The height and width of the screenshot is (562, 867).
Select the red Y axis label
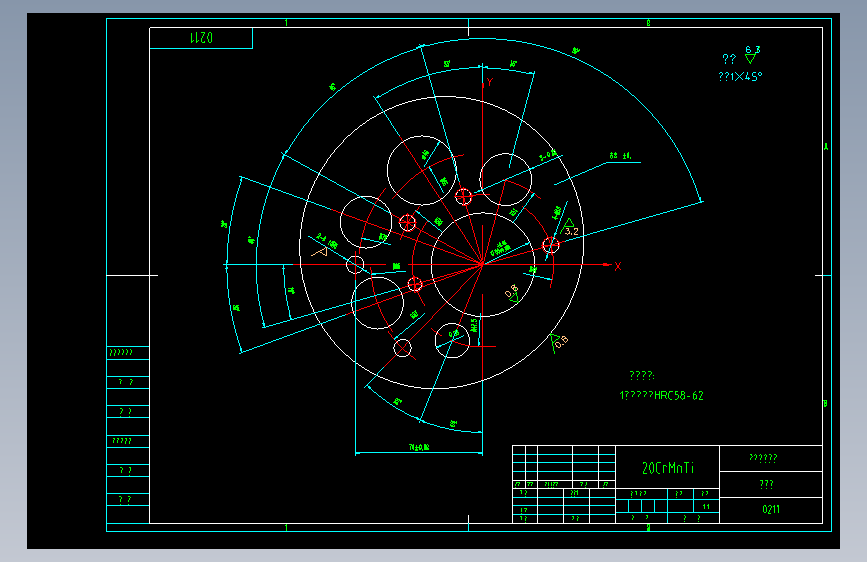(489, 83)
